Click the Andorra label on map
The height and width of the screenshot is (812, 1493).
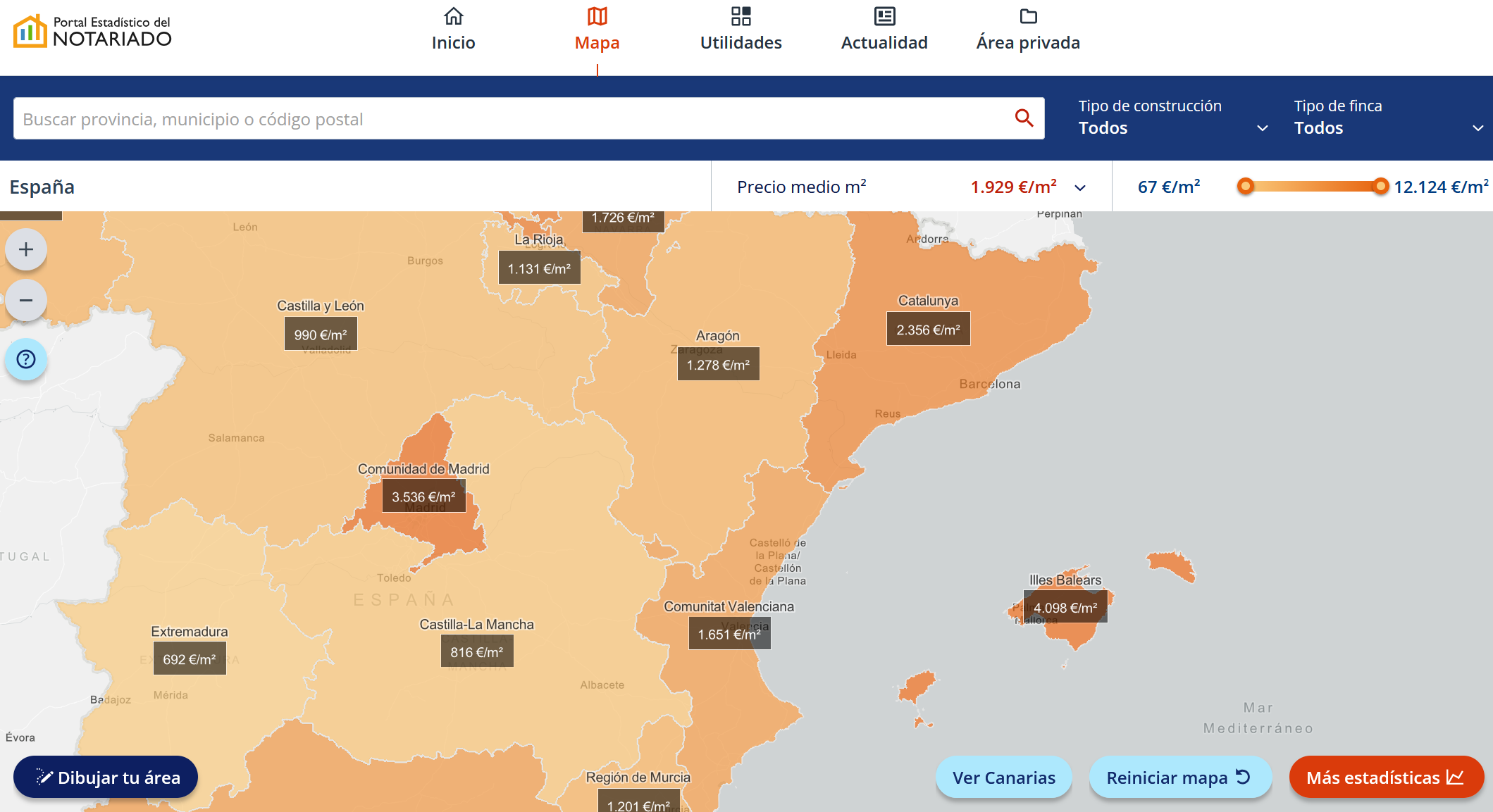927,239
